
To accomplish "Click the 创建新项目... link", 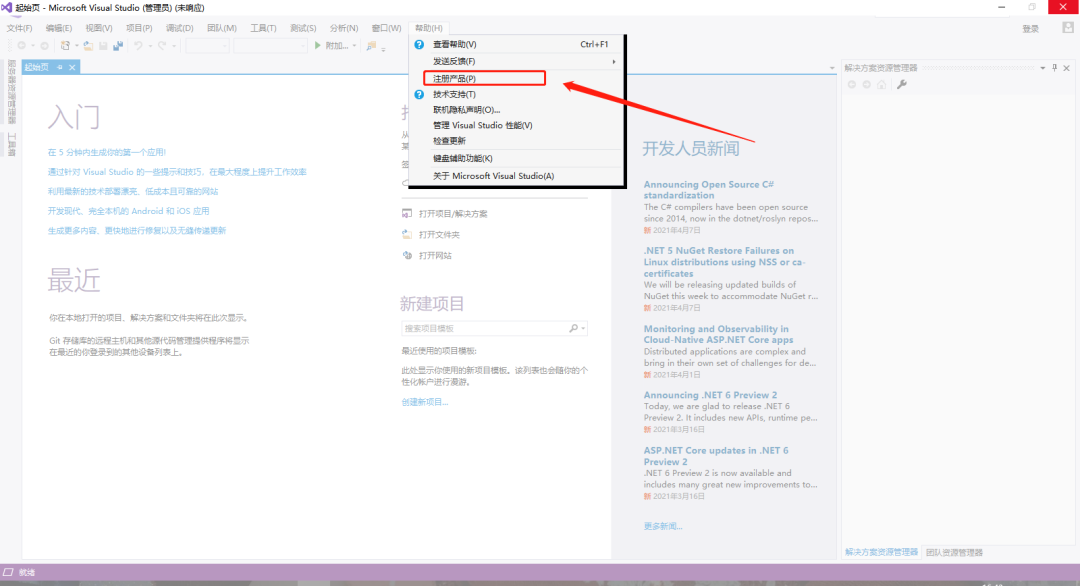I will tap(425, 402).
